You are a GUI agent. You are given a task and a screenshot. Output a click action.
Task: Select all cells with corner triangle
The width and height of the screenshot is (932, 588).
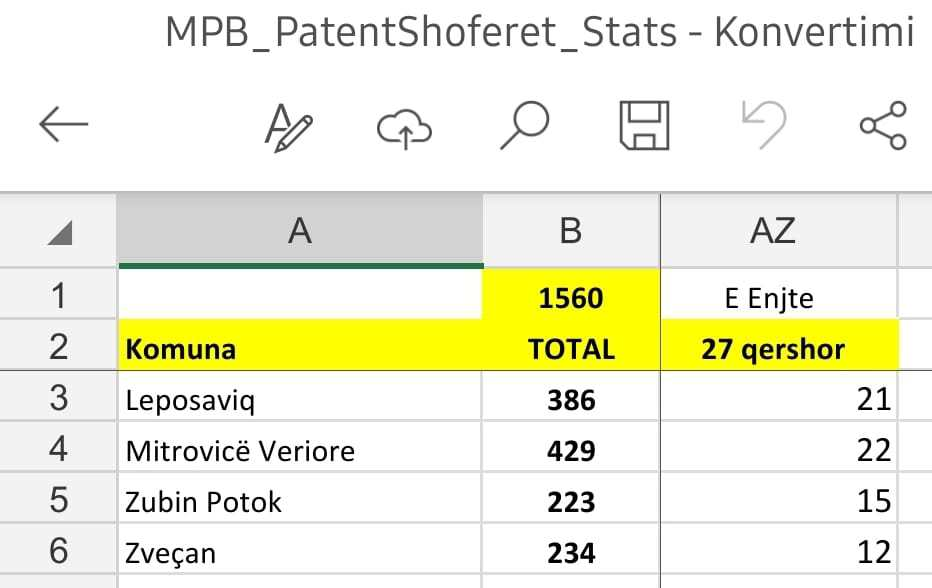(59, 232)
